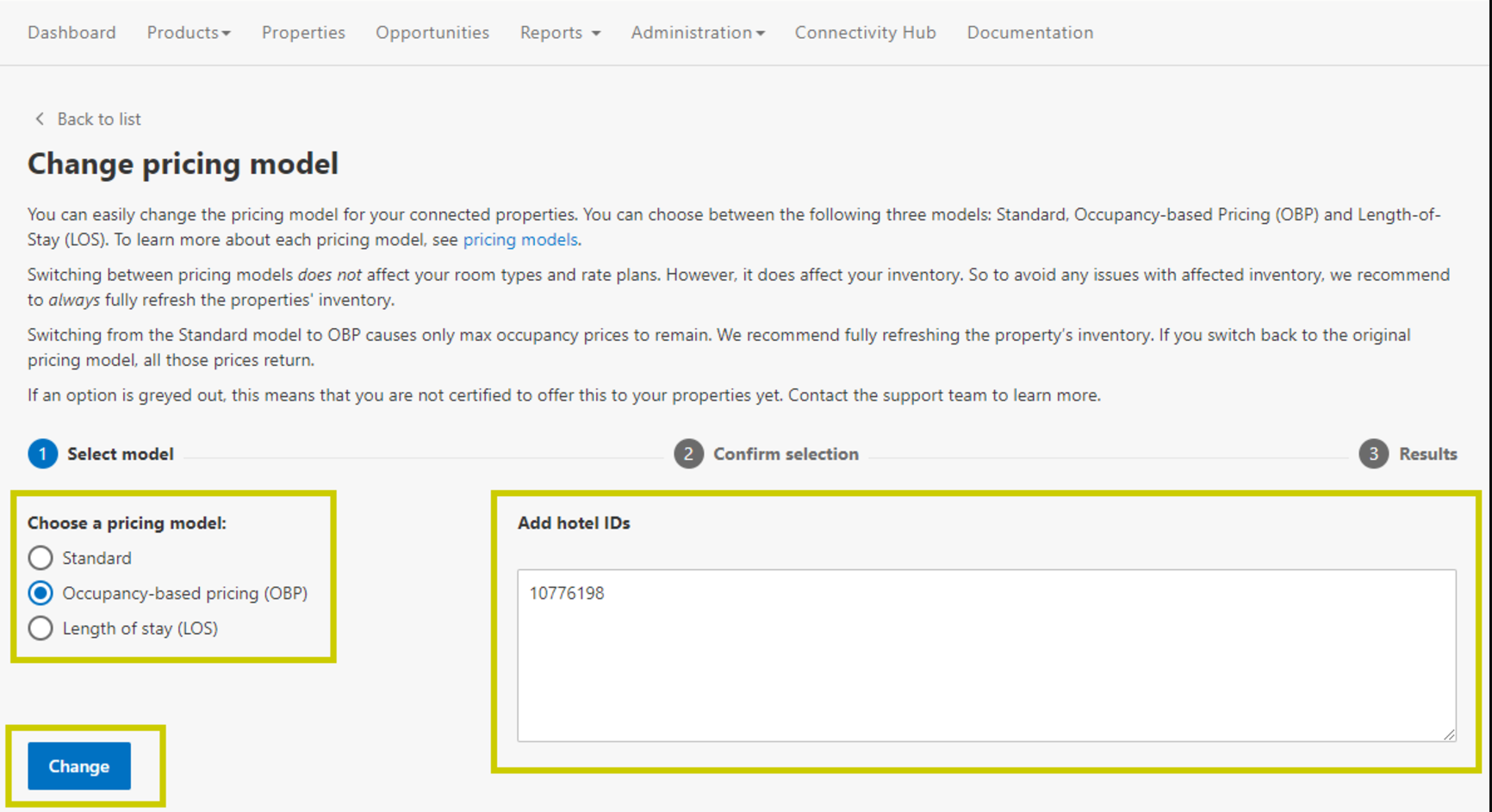Image resolution: width=1492 pixels, height=812 pixels.
Task: Open Connectivity Hub from navigation
Action: pyautogui.click(x=865, y=33)
